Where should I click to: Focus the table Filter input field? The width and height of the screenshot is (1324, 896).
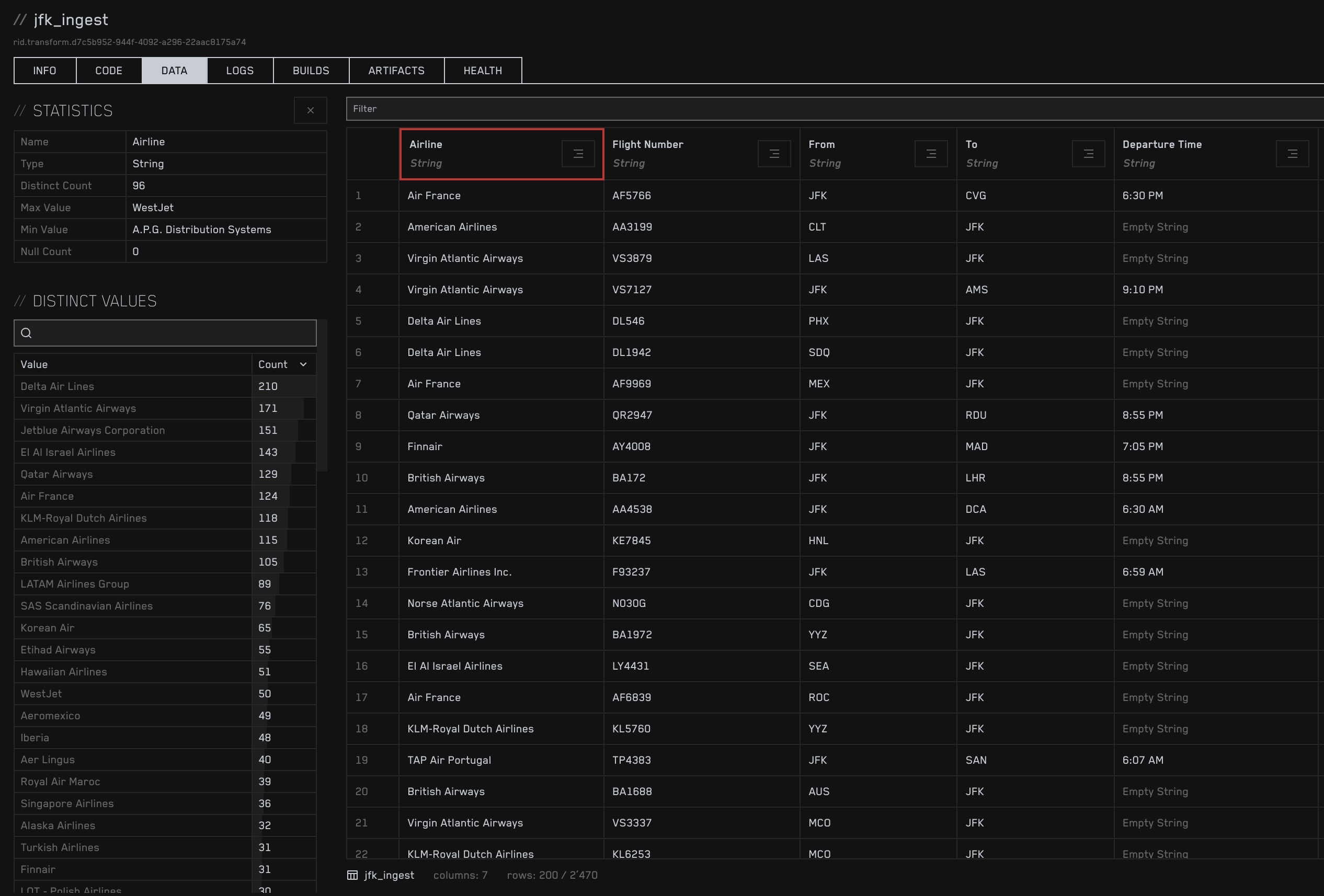pos(835,109)
